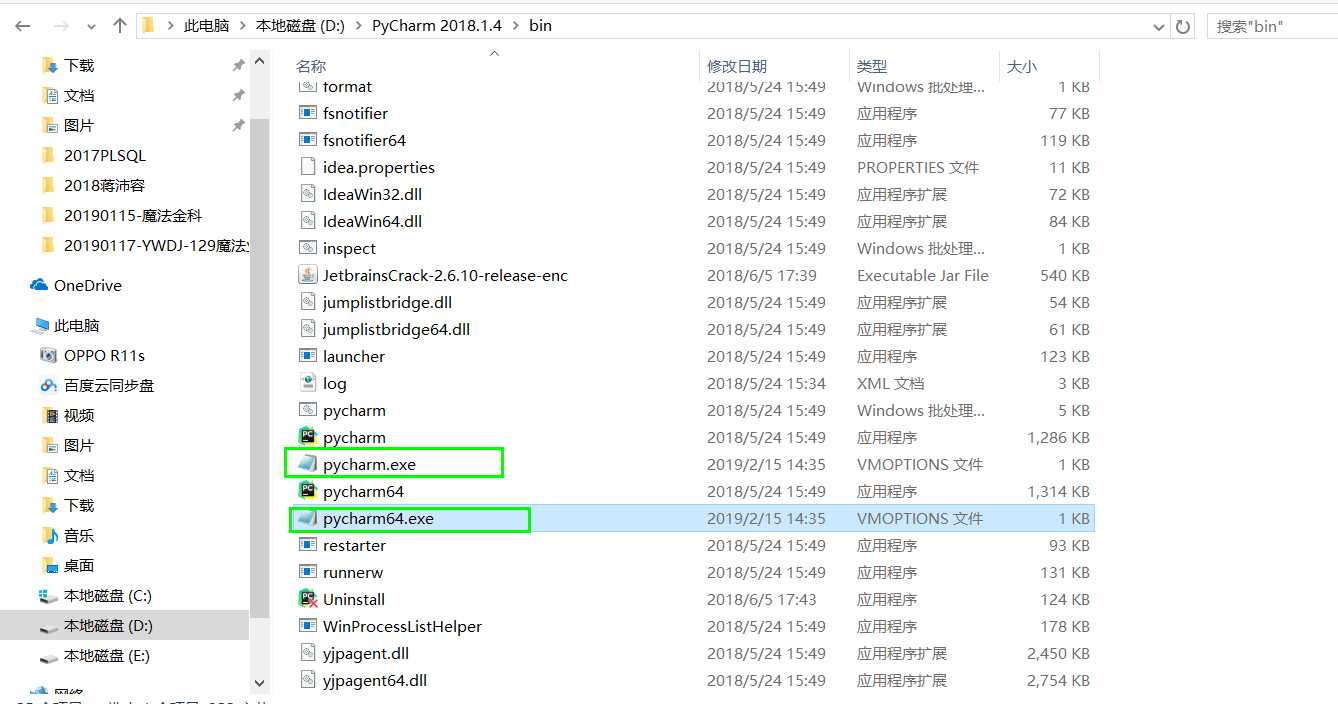The width and height of the screenshot is (1338, 704).
Task: Select PyCharm 2018.1.4 breadcrumb segment
Action: (x=437, y=26)
